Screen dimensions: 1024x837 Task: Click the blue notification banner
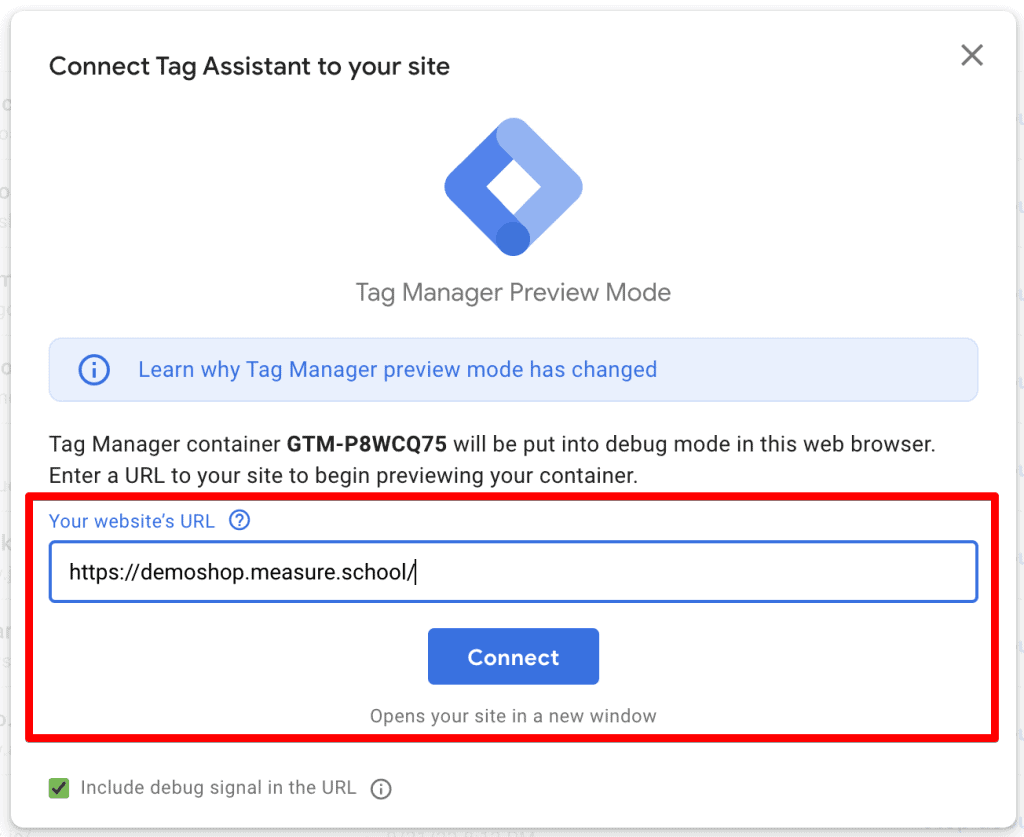(x=513, y=369)
